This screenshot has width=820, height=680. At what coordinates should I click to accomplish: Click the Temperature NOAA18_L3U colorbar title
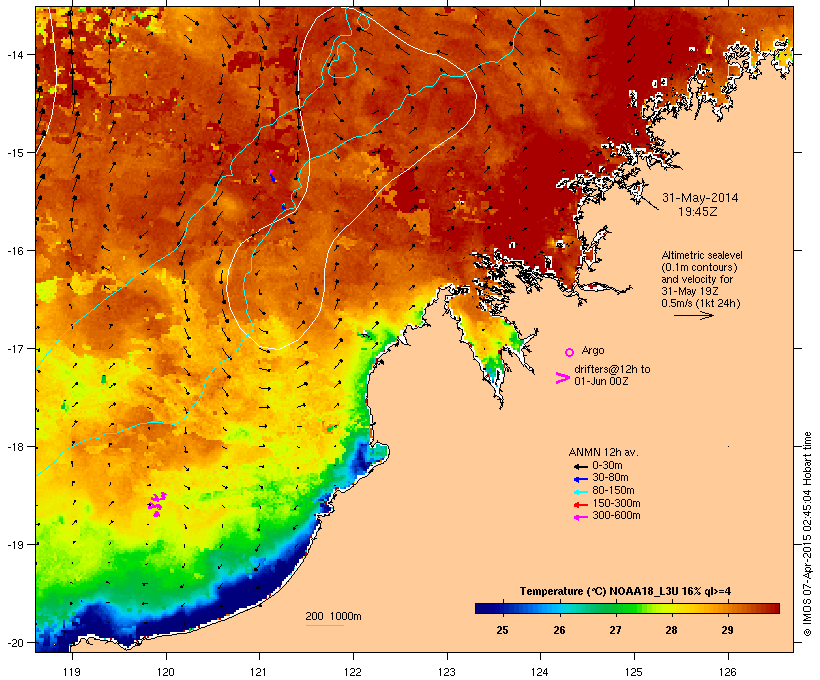click(625, 592)
